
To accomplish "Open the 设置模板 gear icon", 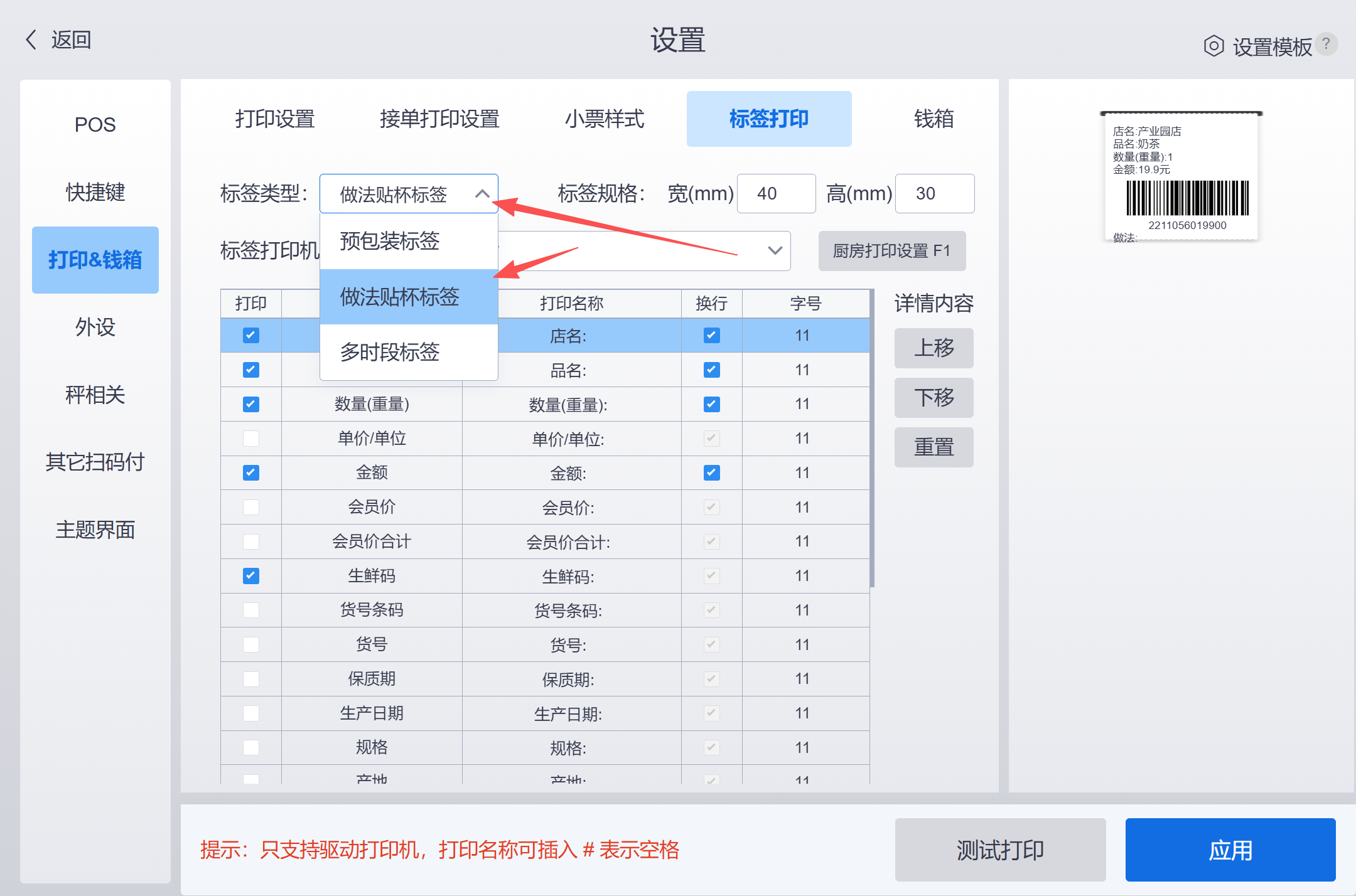I will tap(1213, 46).
